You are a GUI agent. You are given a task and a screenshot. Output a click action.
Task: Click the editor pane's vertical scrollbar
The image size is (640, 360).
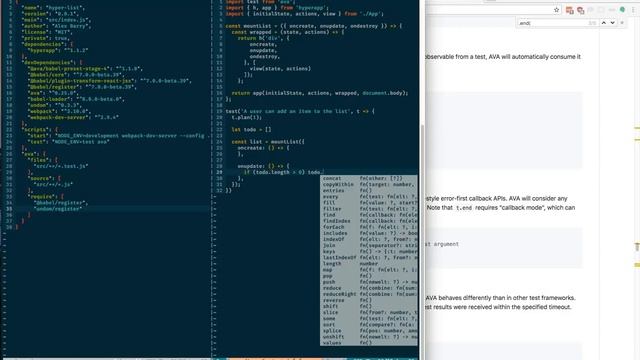pyautogui.click(x=422, y=241)
